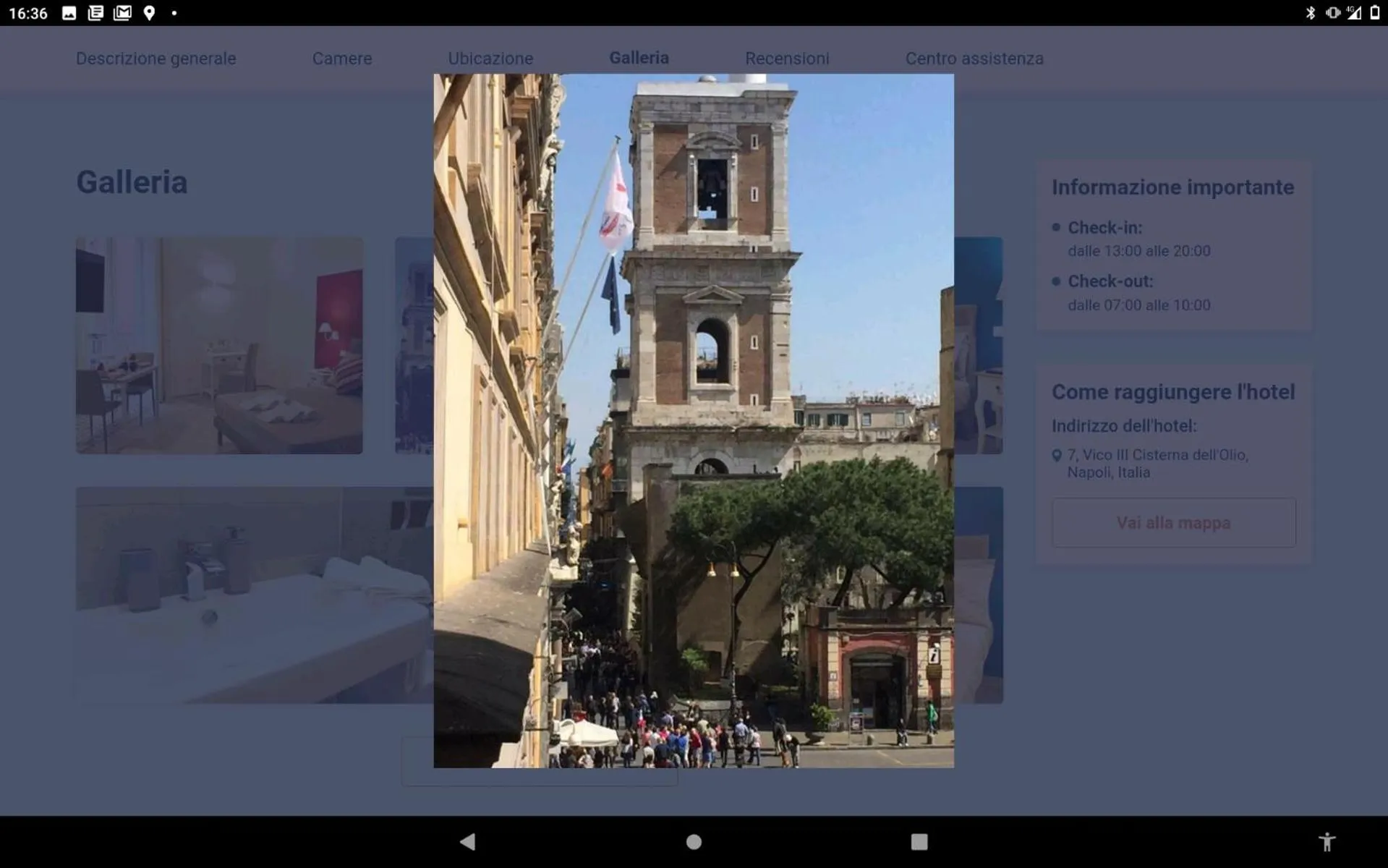The image size is (1388, 868).
Task: Tap the Android back navigation arrow
Action: coord(468,841)
